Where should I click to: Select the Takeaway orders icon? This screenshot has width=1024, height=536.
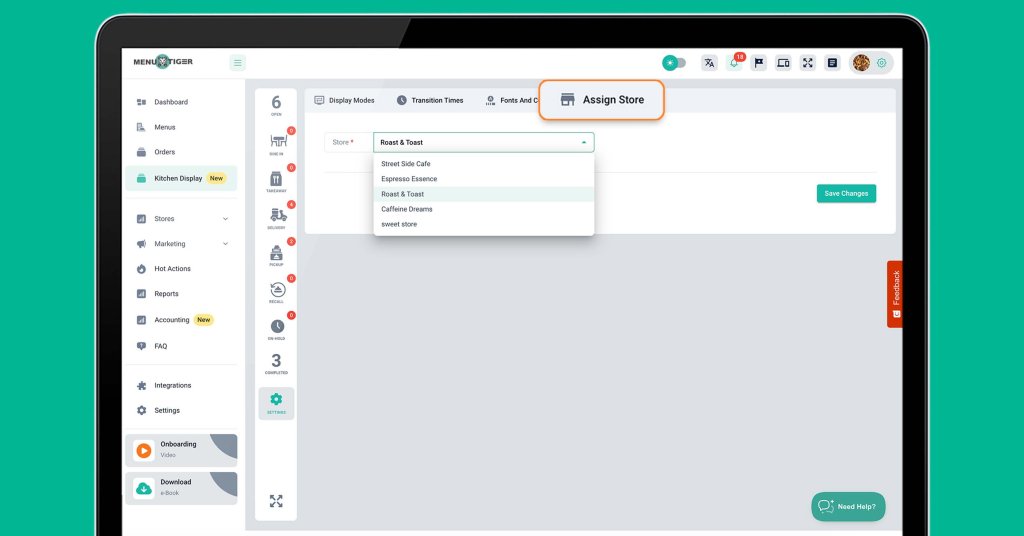point(276,180)
